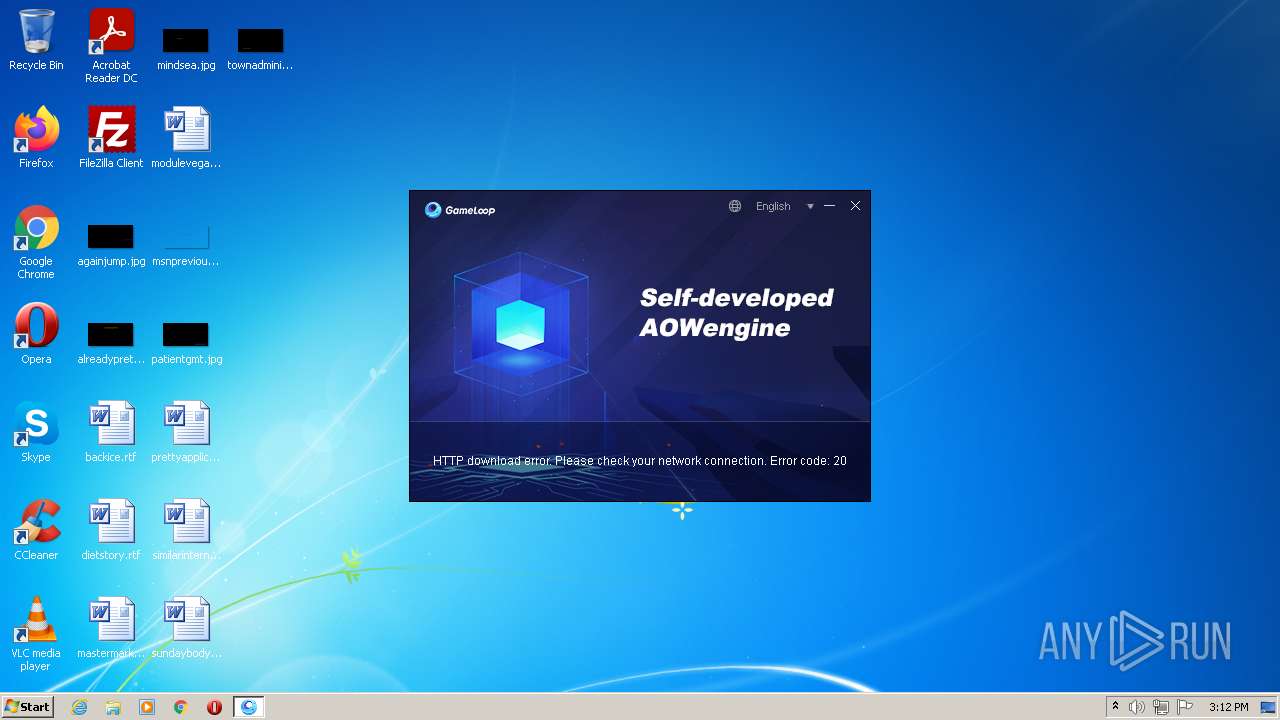Click the globe language icon

click(x=735, y=206)
